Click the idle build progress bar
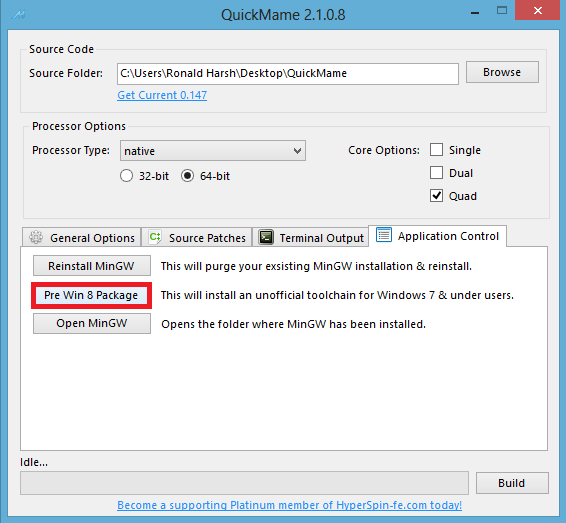This screenshot has width=566, height=523. click(244, 483)
